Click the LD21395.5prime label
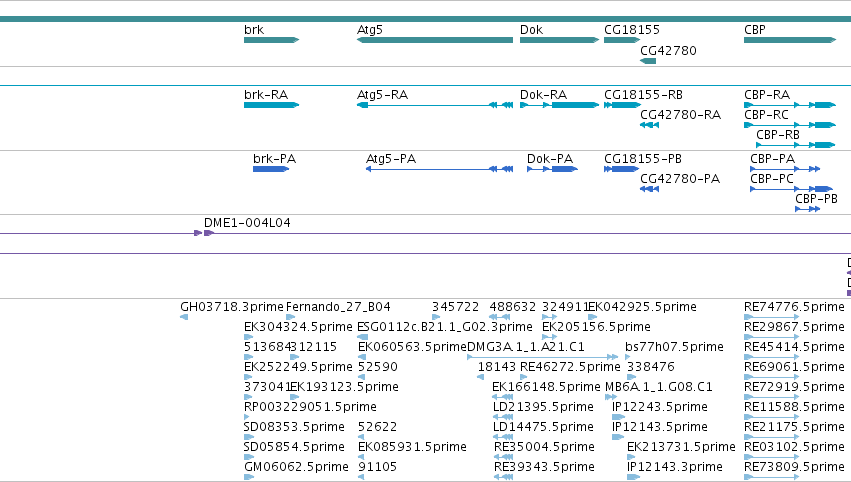 (543, 407)
